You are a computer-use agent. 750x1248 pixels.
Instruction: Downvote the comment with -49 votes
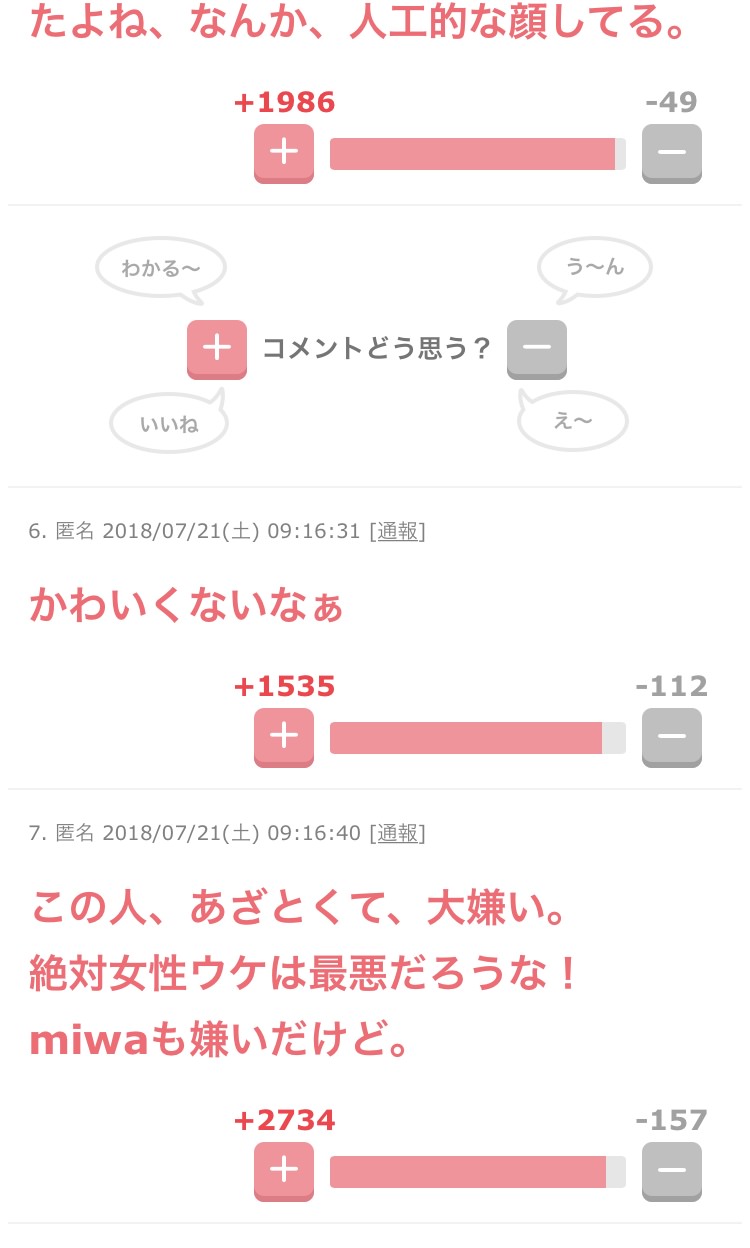coord(672,153)
